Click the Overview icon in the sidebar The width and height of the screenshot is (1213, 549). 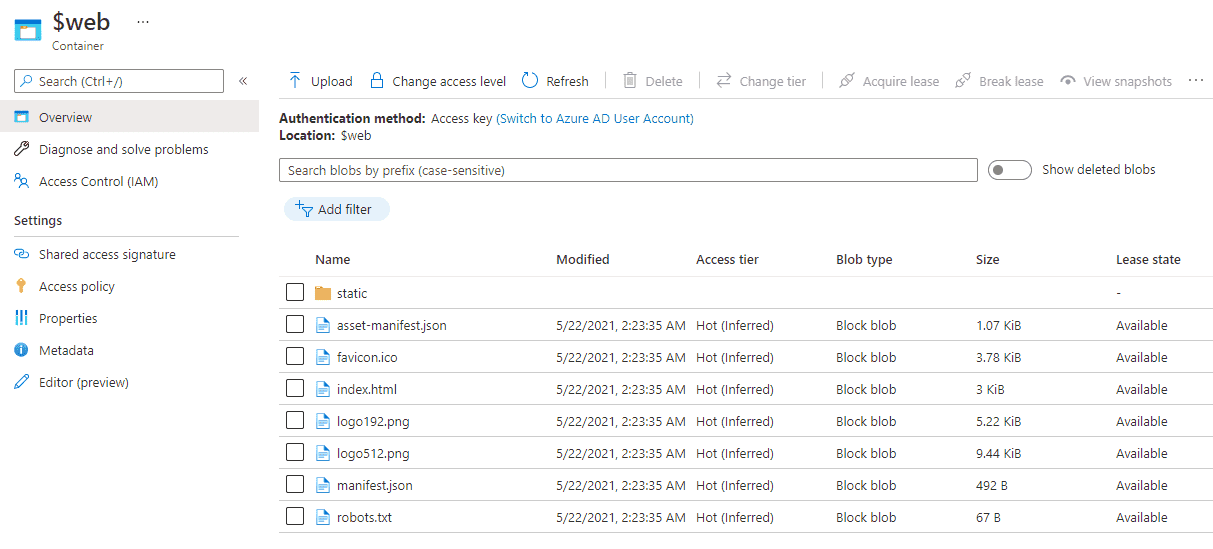(21, 117)
